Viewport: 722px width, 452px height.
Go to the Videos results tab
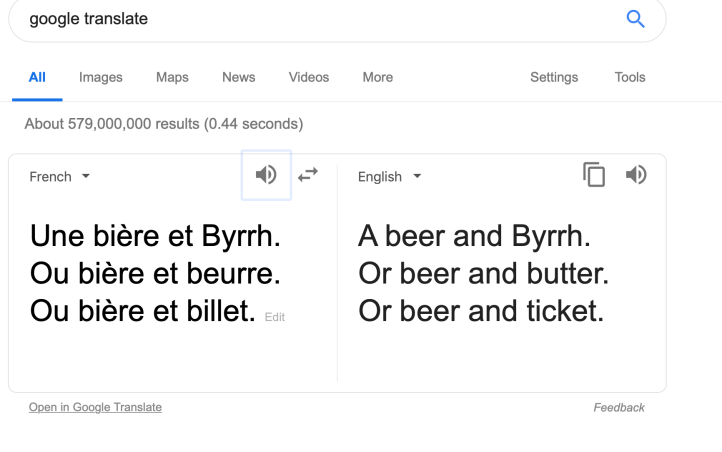coord(308,77)
